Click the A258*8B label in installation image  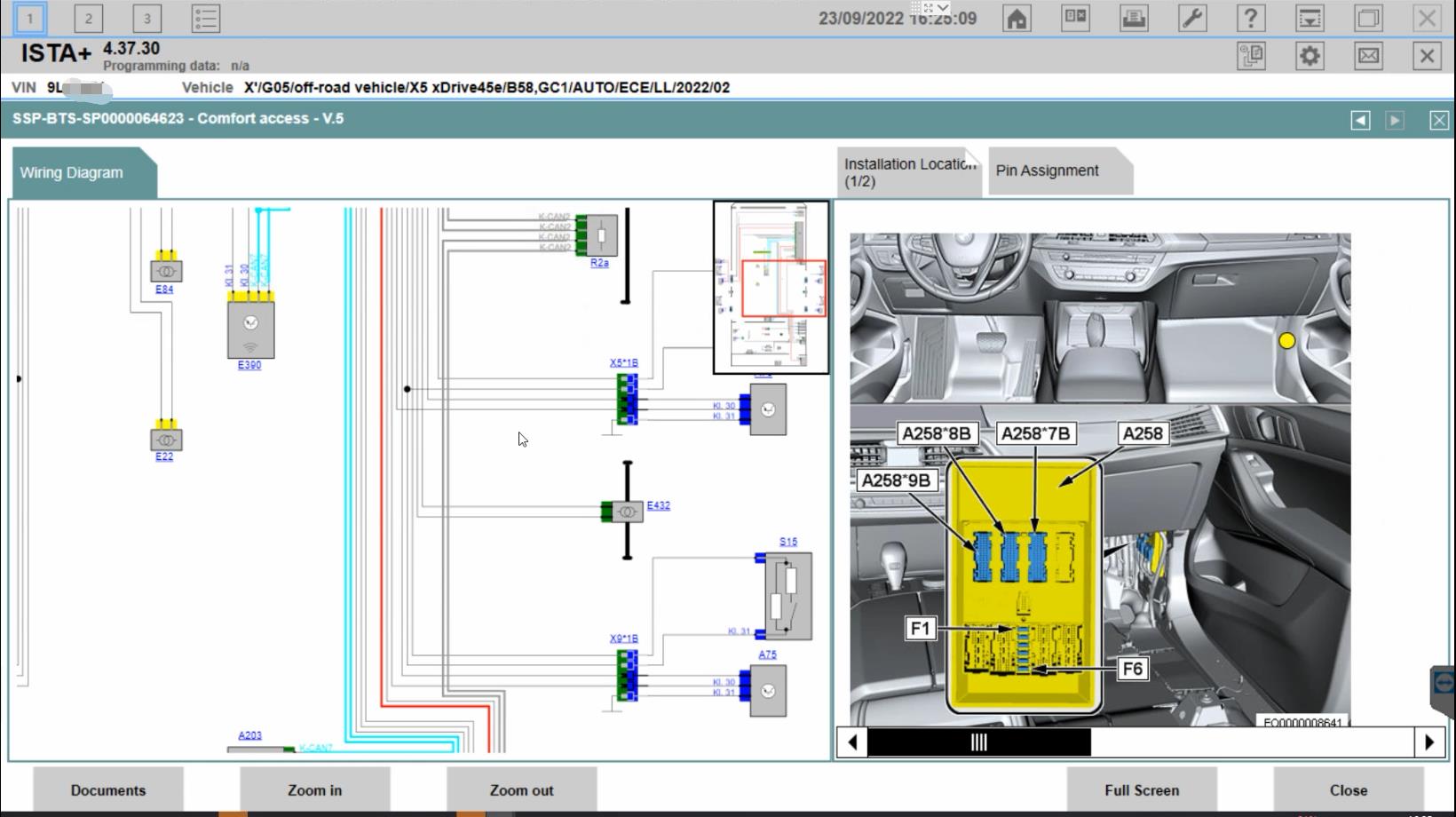coord(937,433)
